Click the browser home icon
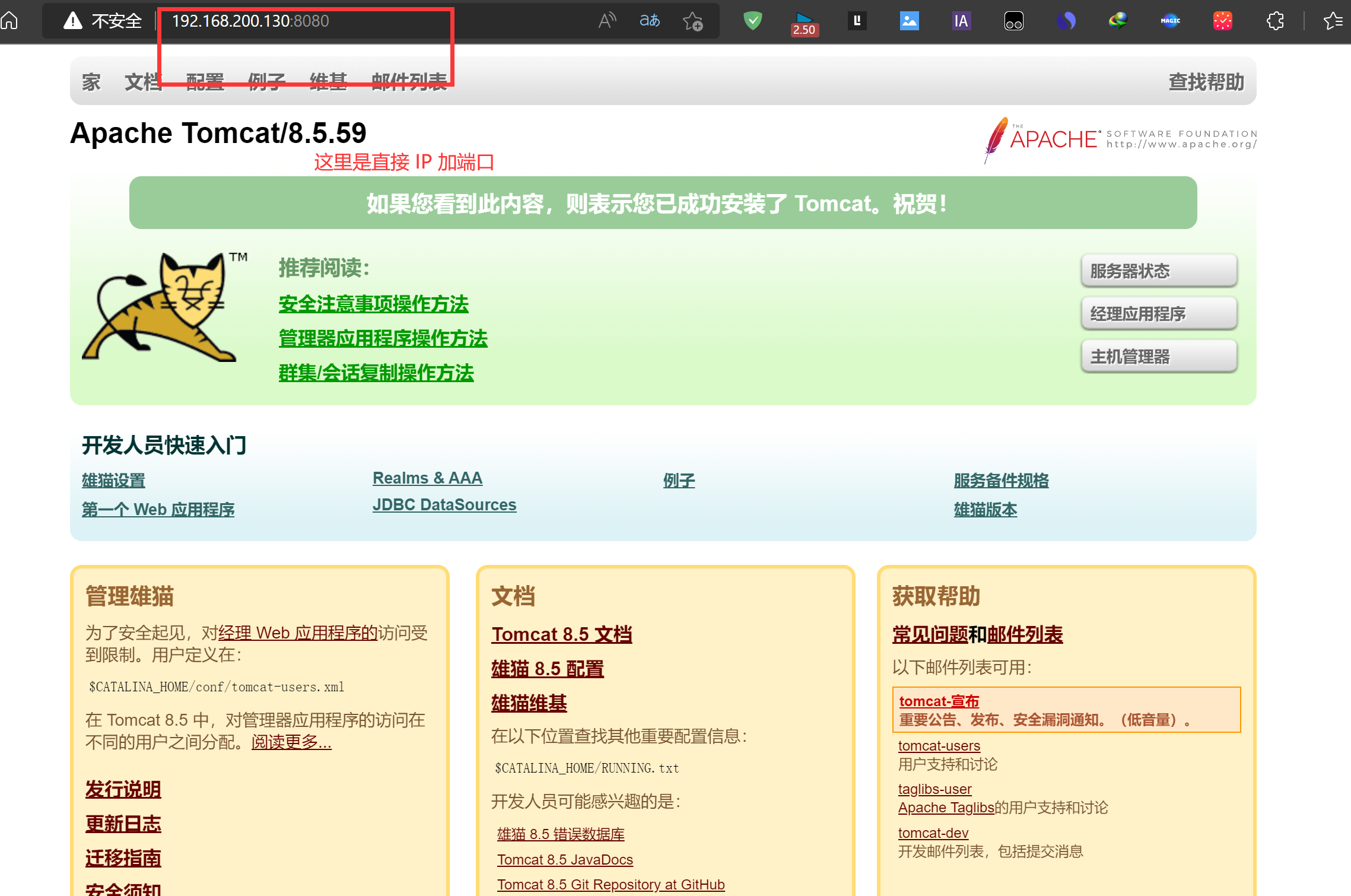 pos(9,21)
